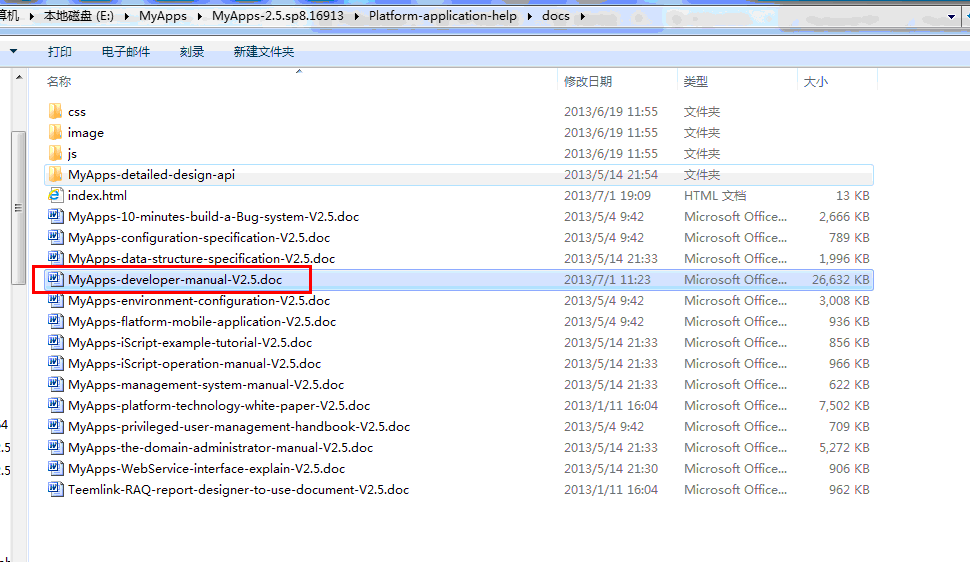Open the css folder icon

tap(55, 111)
